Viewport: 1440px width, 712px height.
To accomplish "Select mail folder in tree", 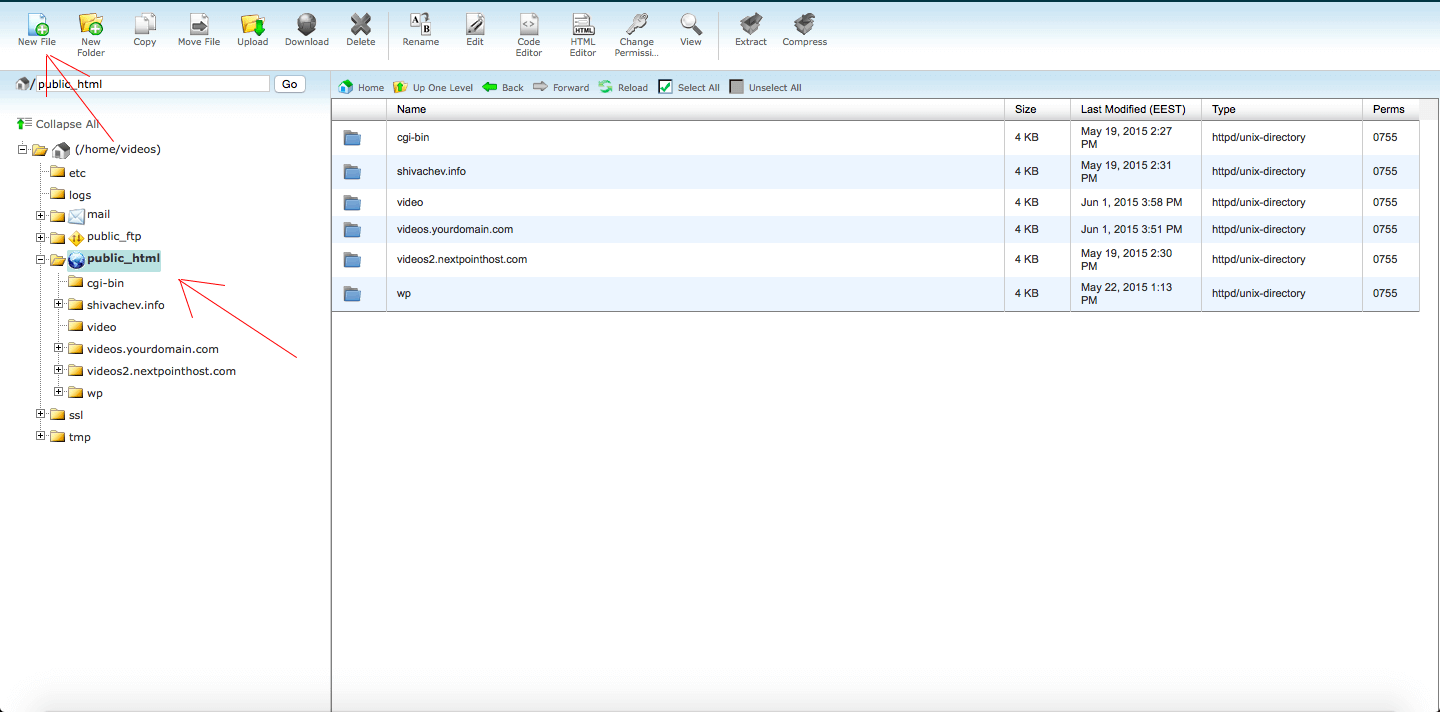I will [98, 214].
